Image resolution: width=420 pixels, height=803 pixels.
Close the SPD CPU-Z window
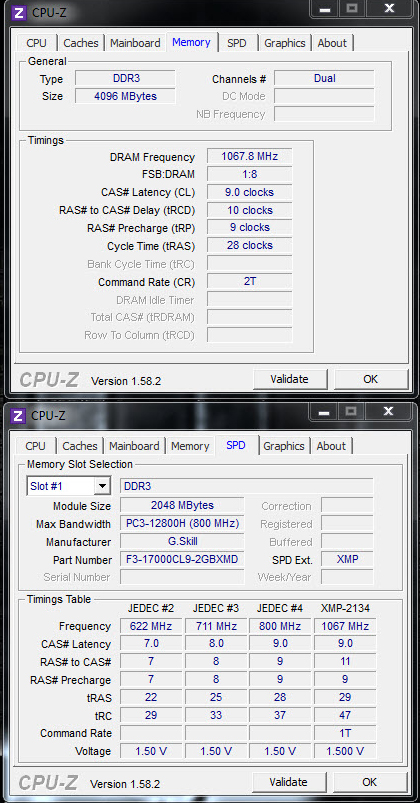pos(389,411)
